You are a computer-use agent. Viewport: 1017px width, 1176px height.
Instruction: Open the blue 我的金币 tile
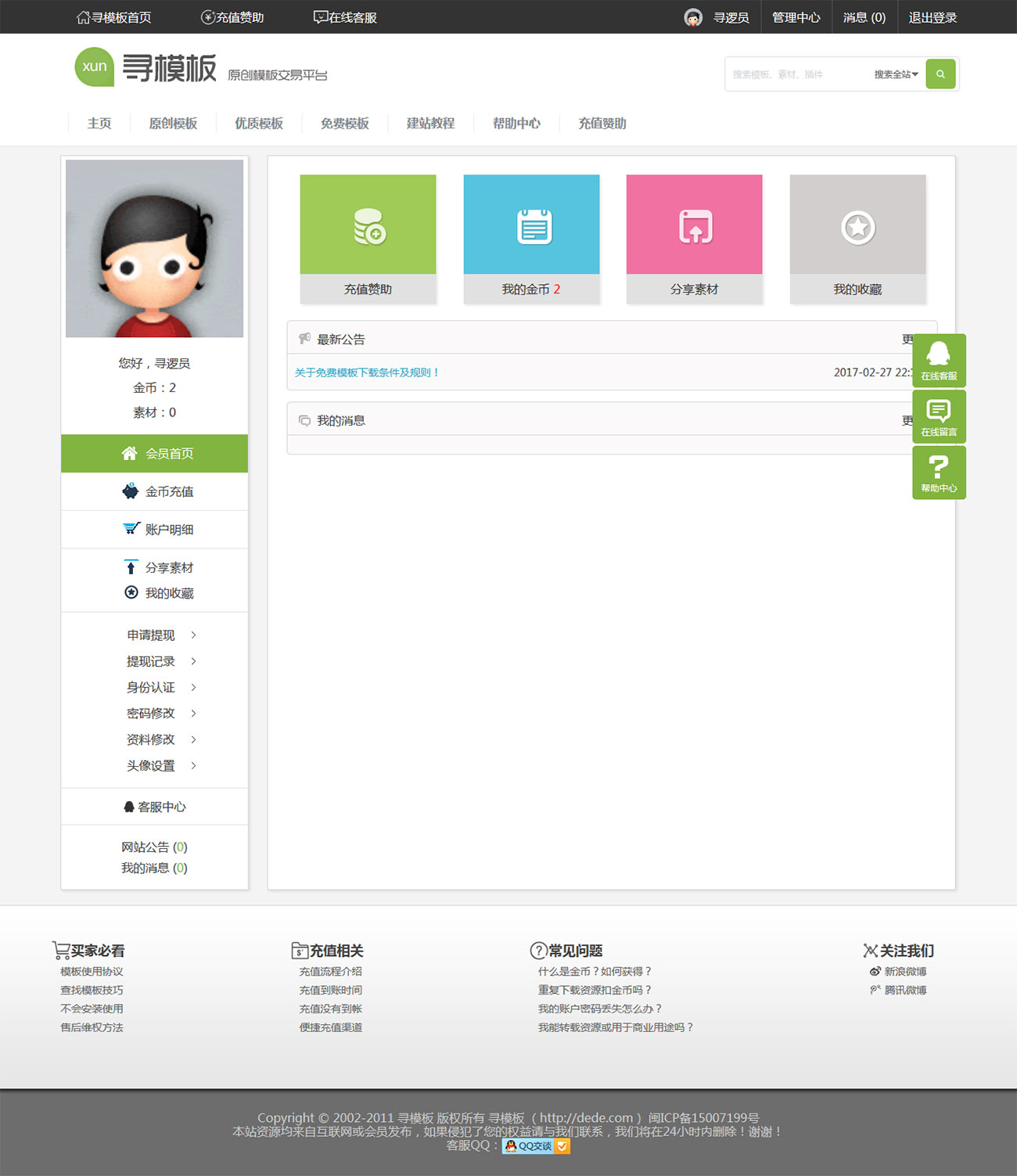click(531, 225)
